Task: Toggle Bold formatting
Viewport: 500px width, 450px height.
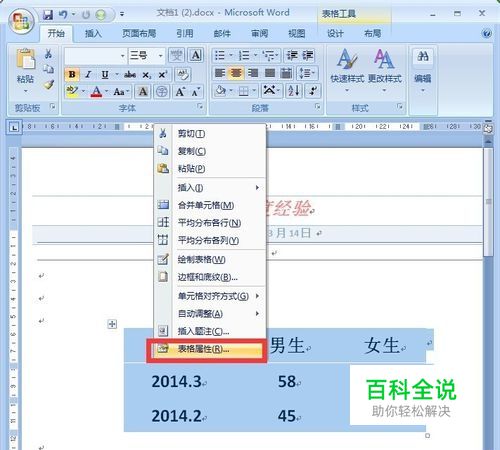Action: pos(72,75)
